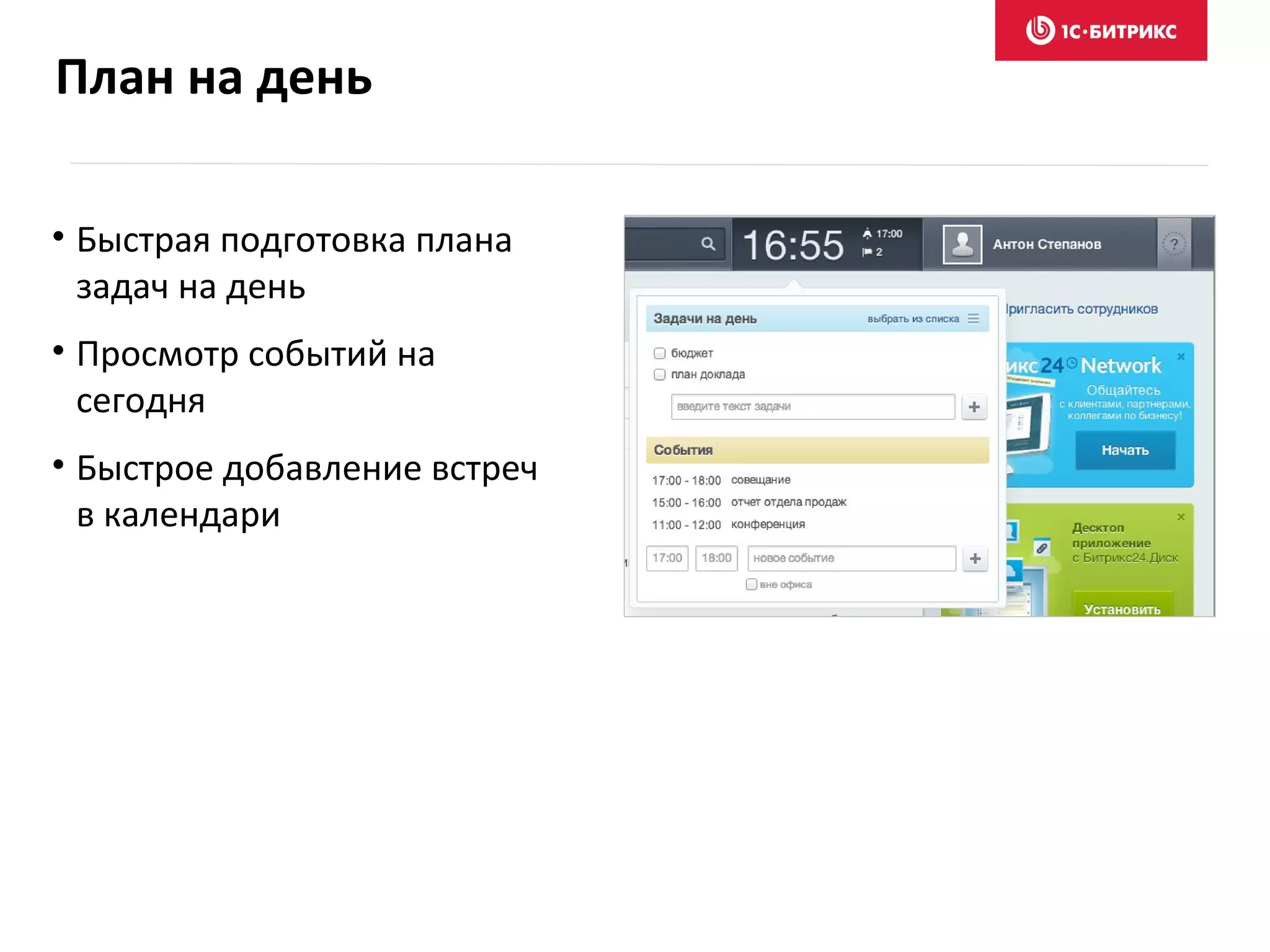This screenshot has width=1270, height=952.
Task: Click the "Начать" button
Action: click(1125, 450)
